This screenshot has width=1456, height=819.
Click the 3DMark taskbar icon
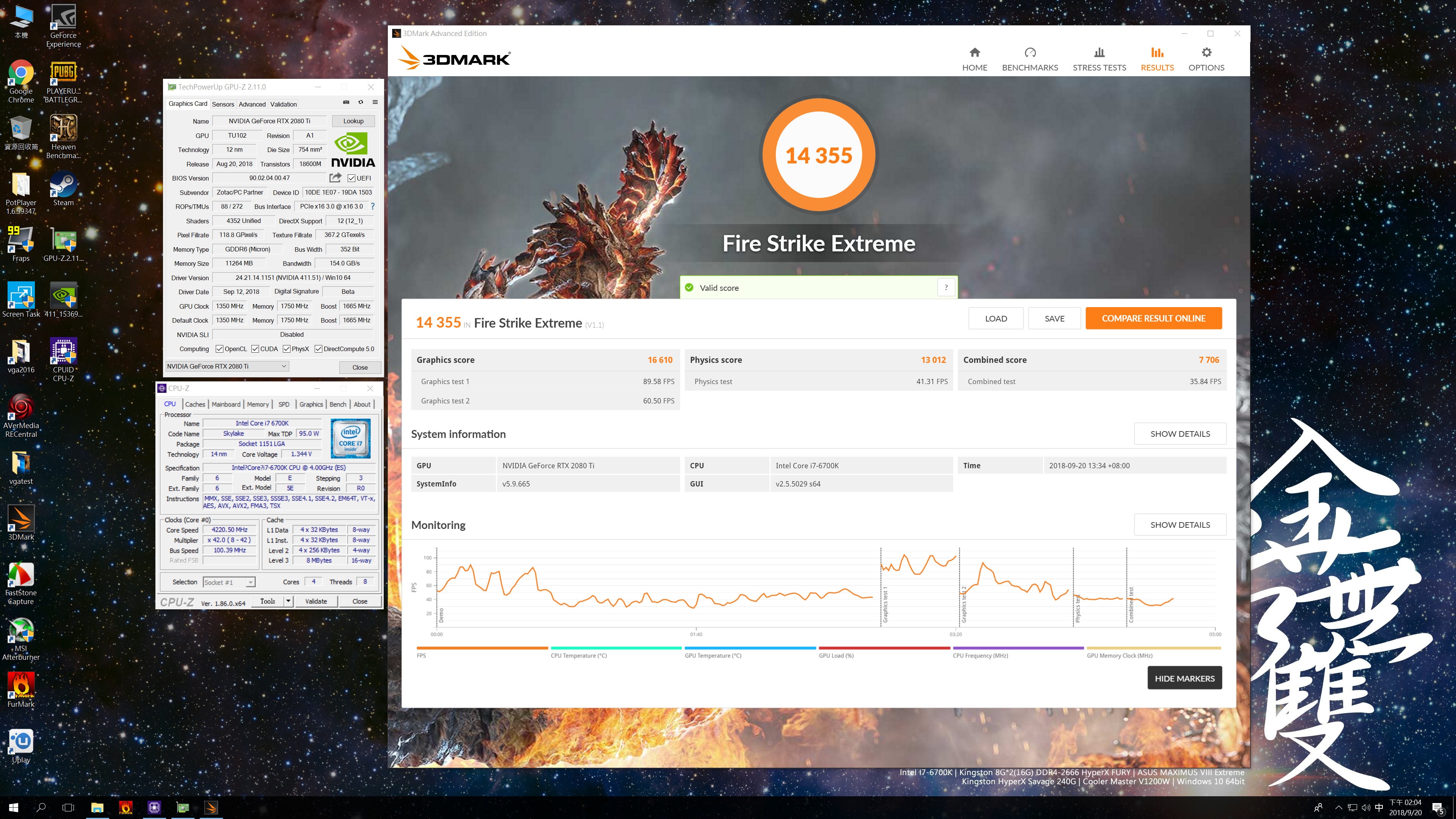[211, 807]
